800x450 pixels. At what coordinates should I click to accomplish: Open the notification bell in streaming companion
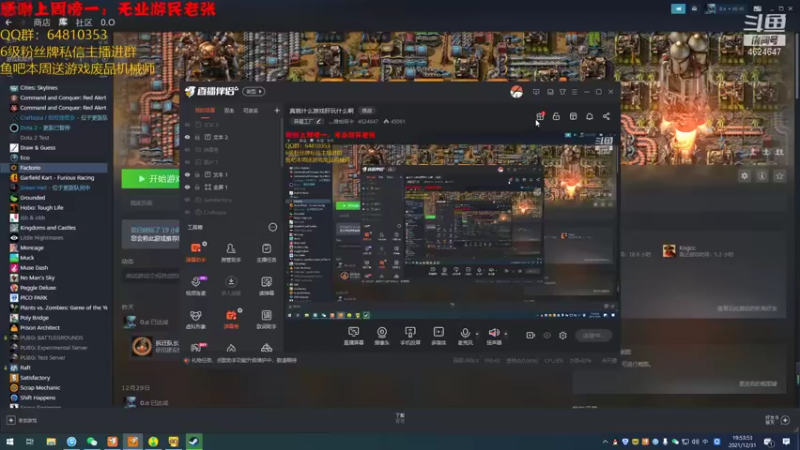(x=589, y=116)
